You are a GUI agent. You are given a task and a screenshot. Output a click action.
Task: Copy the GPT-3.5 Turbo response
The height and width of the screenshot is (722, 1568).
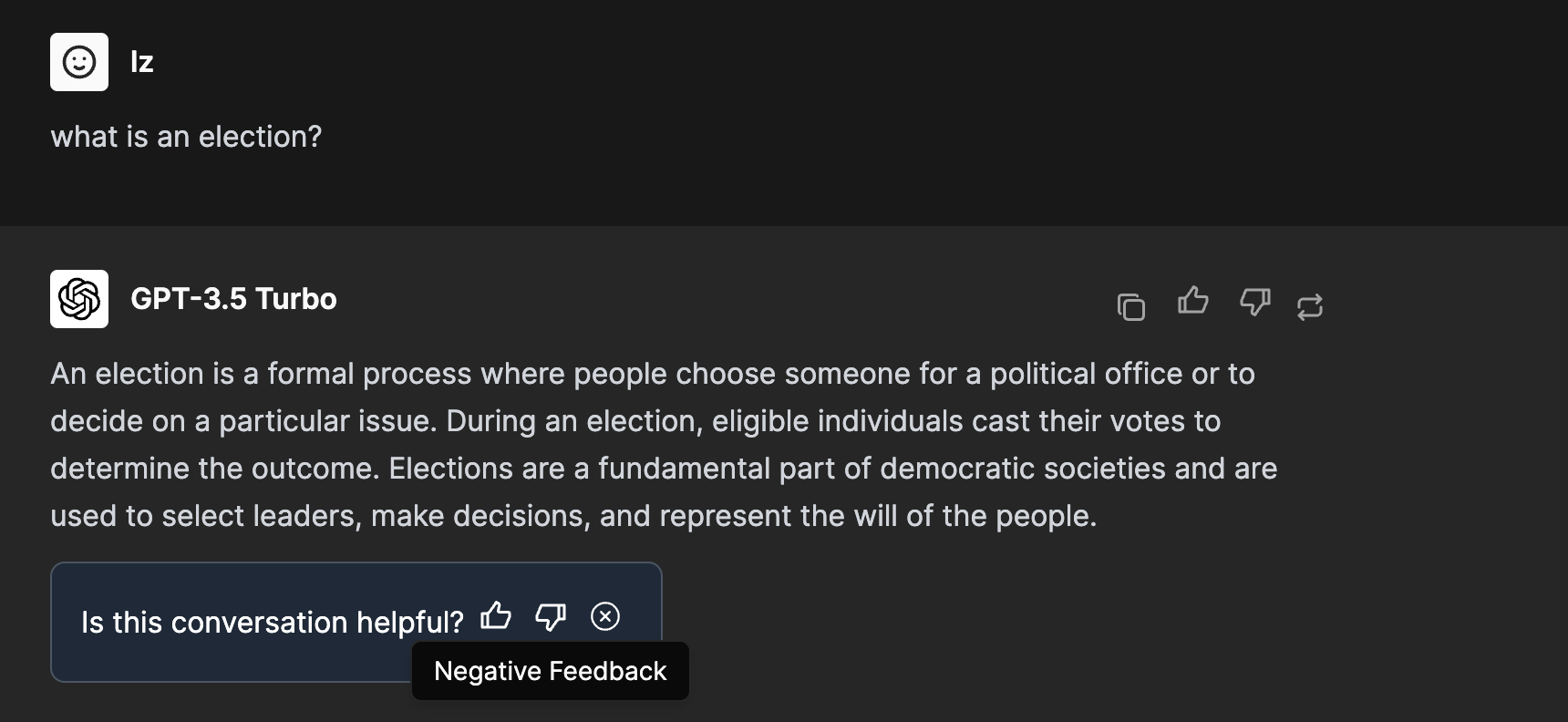coord(1130,306)
